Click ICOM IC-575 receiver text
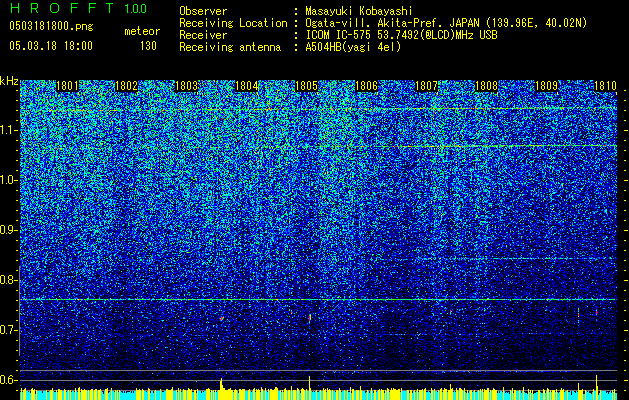Screen dimensions: 629x400 pyautogui.click(x=401, y=35)
